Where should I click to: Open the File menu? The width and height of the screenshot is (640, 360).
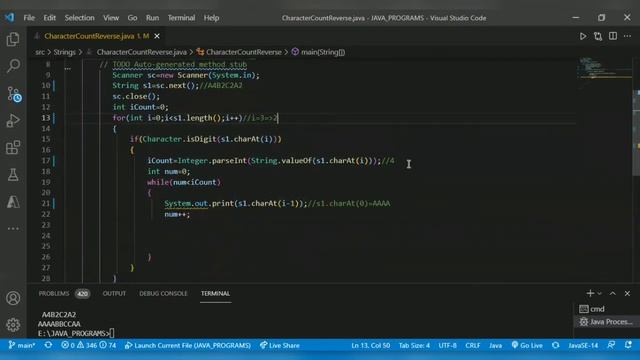click(x=29, y=18)
